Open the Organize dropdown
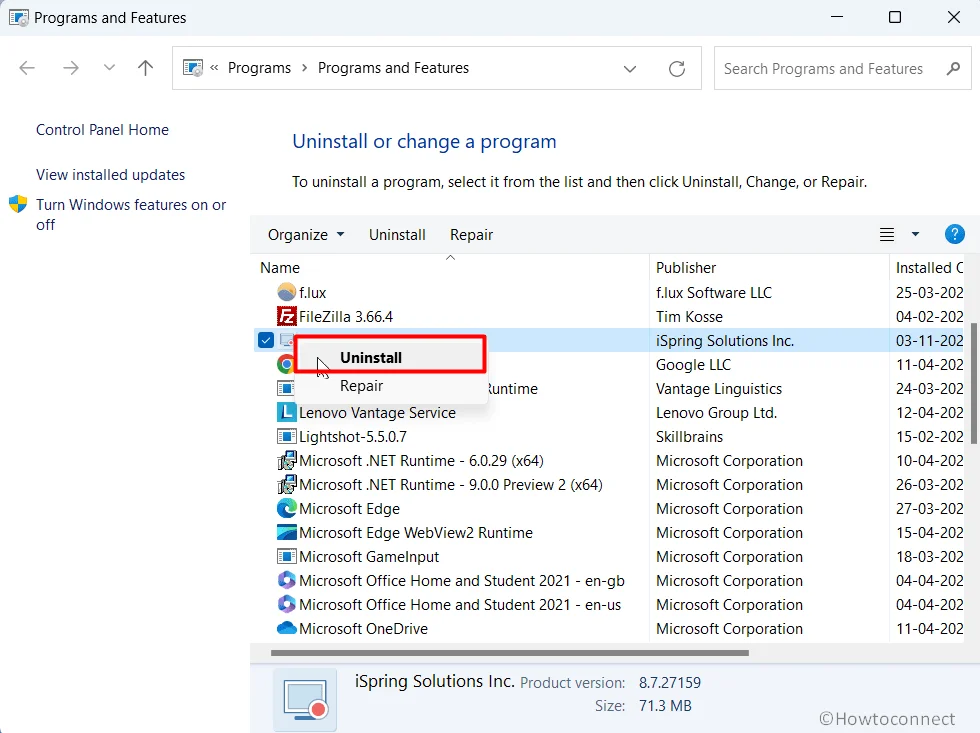This screenshot has height=733, width=980. click(306, 234)
